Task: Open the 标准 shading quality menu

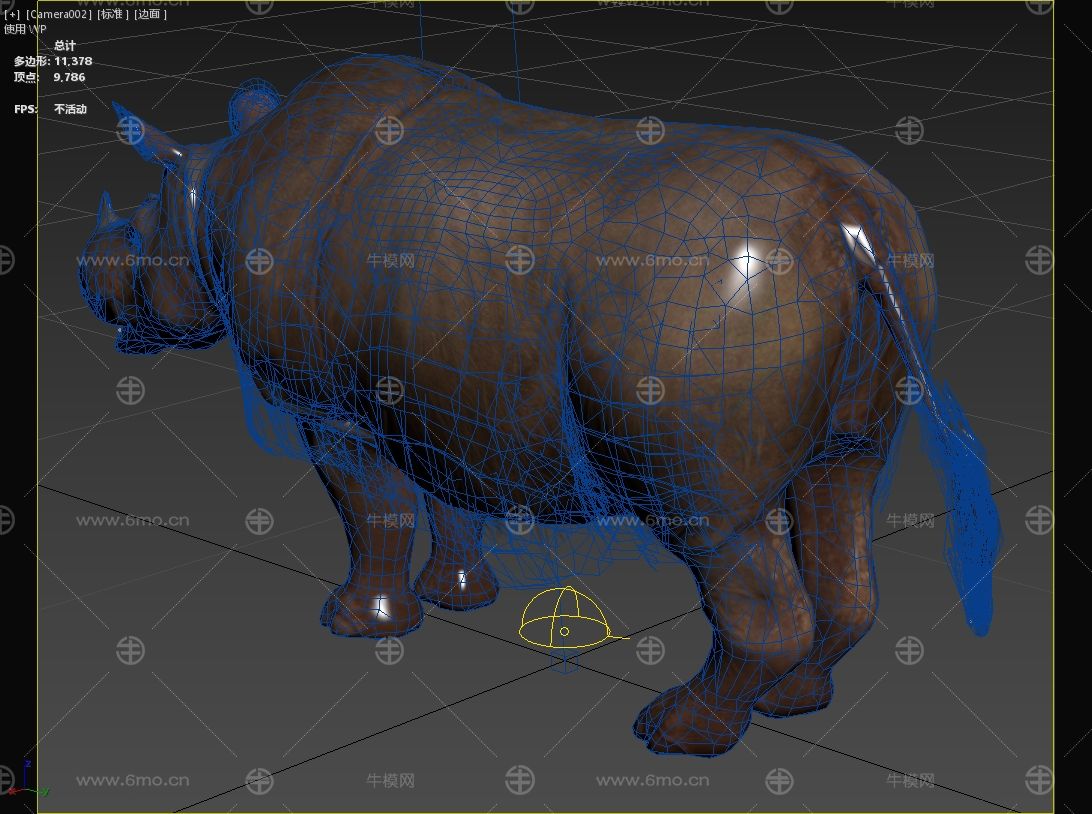Action: click(x=112, y=15)
